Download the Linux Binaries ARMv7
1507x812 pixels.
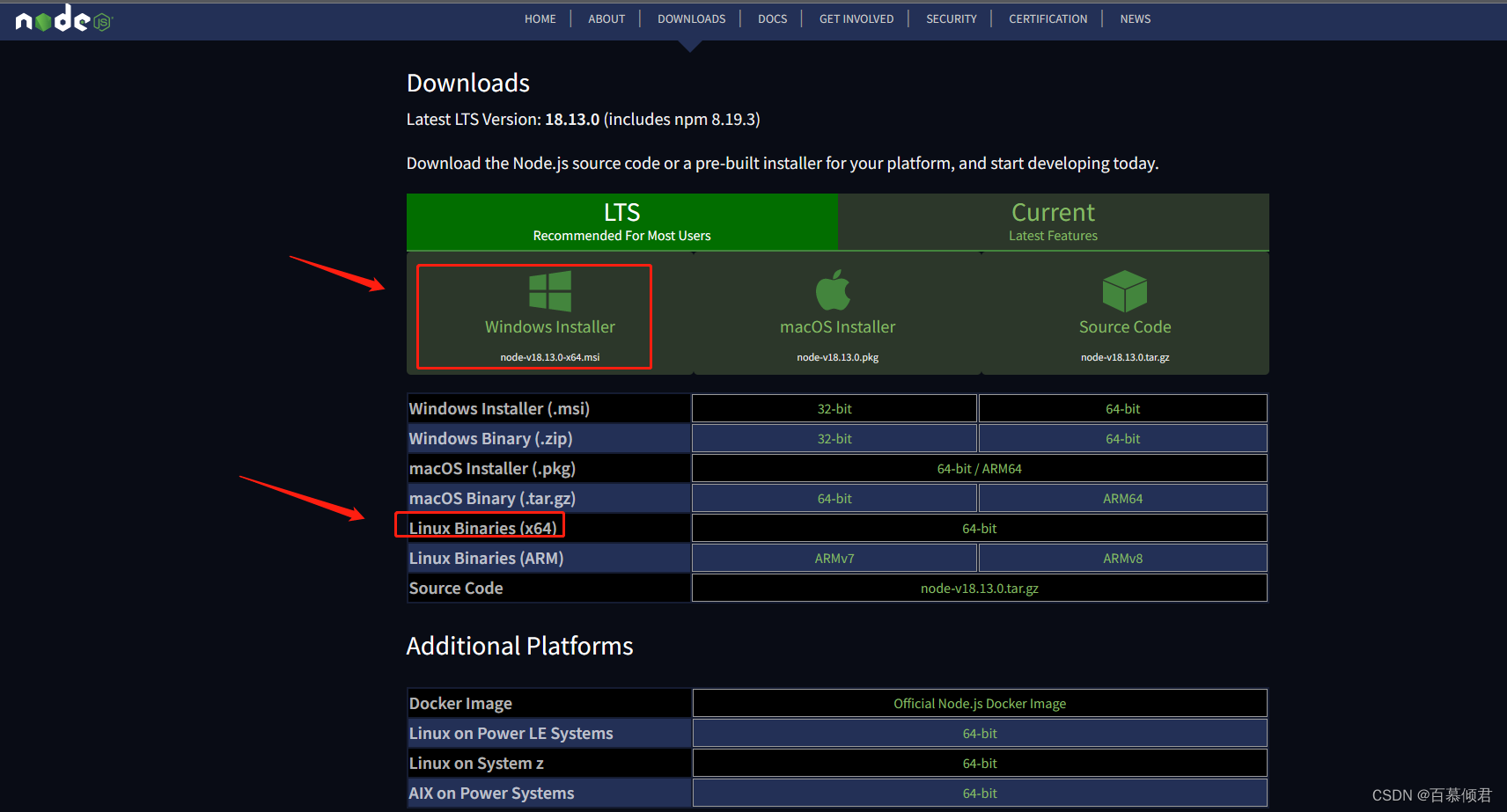tap(834, 558)
